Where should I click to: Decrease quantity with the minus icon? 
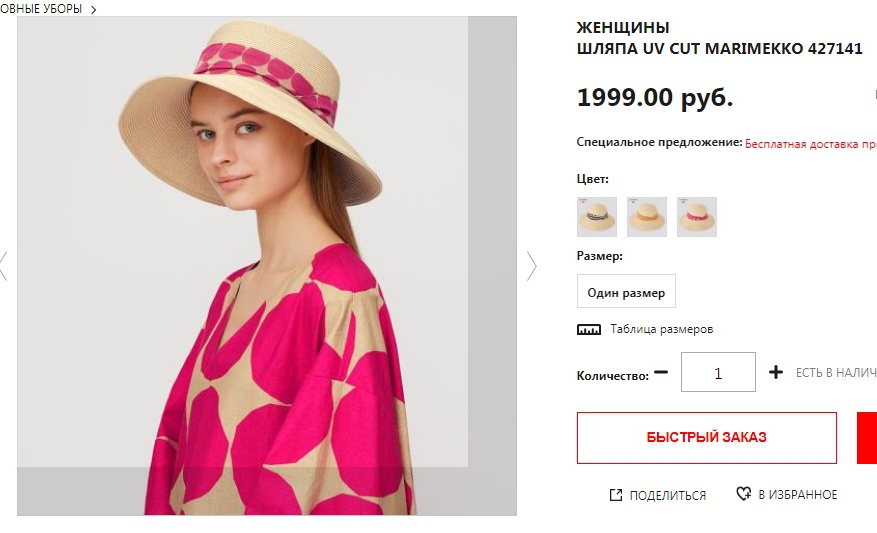point(660,373)
